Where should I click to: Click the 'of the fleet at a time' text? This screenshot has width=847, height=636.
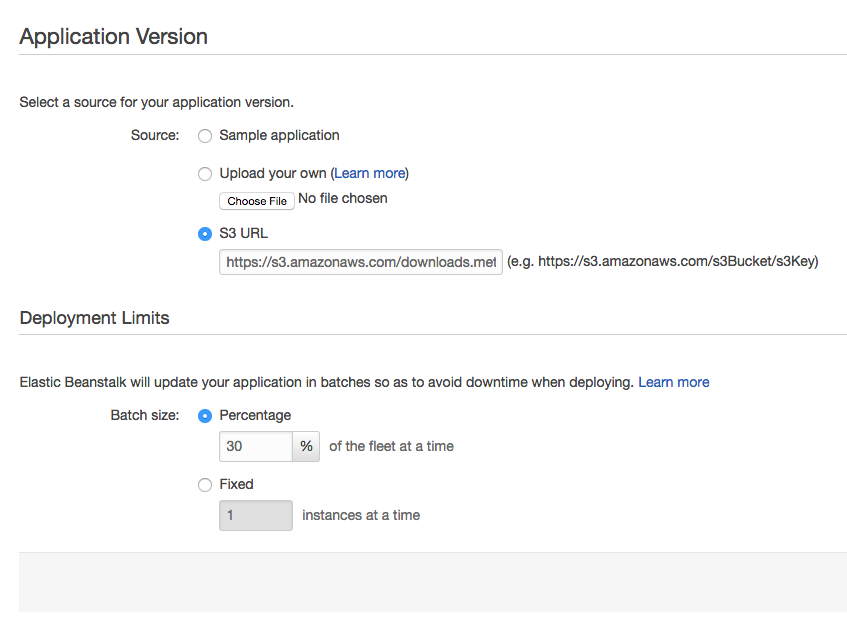pos(391,446)
